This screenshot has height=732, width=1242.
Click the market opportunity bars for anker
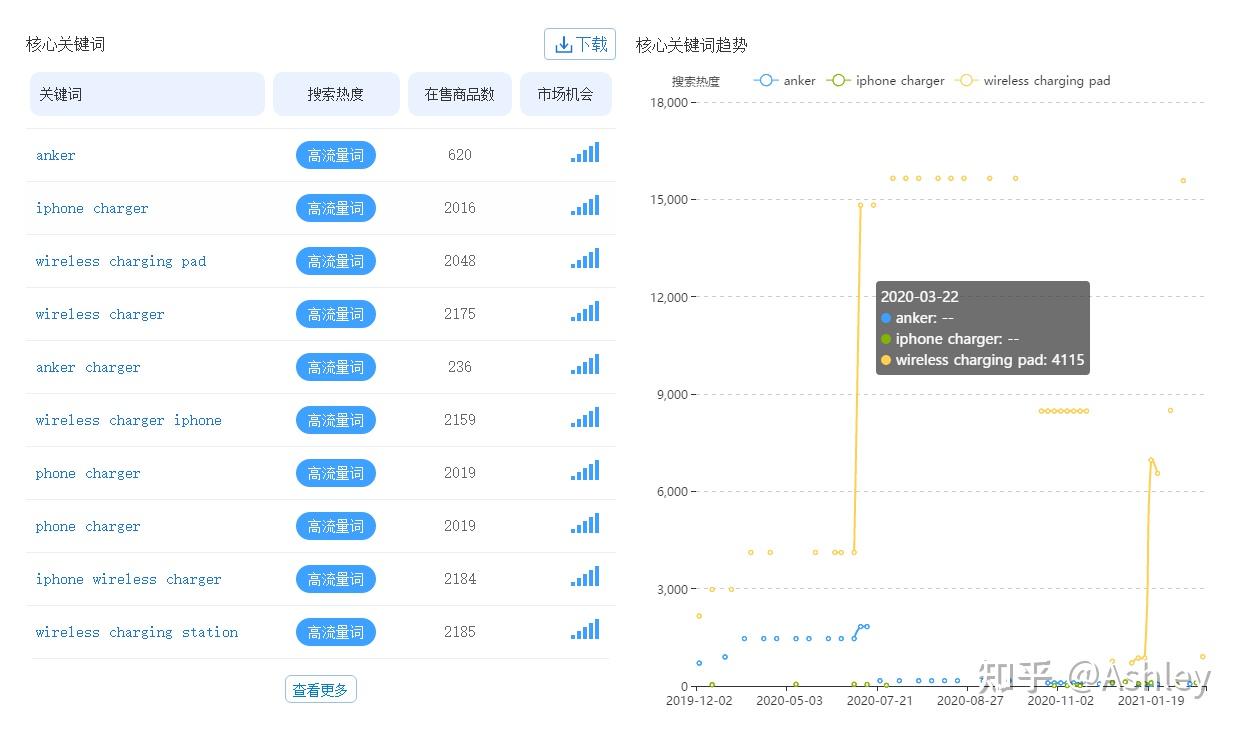tap(585, 152)
